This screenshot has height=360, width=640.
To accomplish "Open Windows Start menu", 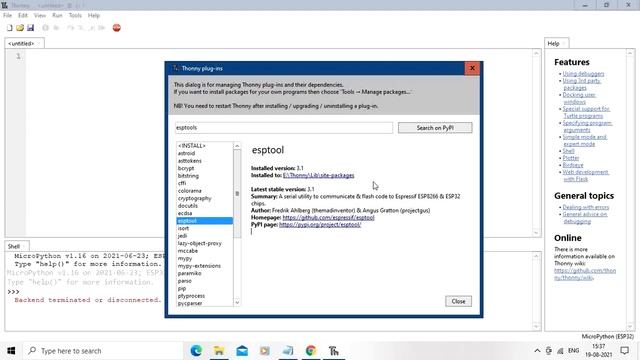I will pyautogui.click(x=11, y=351).
